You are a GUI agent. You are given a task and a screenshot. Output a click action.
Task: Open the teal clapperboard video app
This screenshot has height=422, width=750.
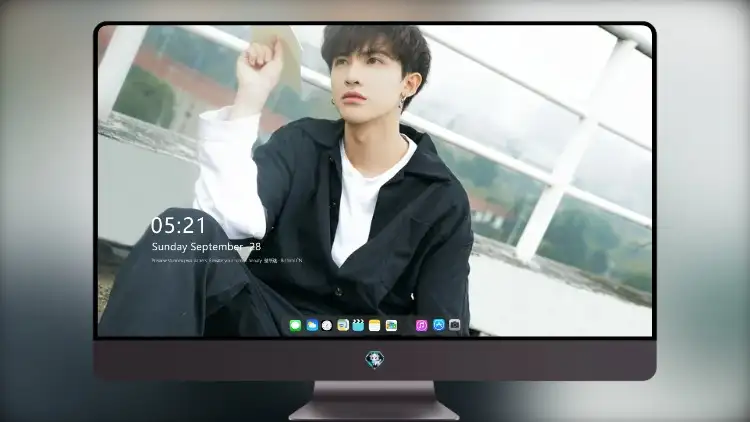pos(358,326)
